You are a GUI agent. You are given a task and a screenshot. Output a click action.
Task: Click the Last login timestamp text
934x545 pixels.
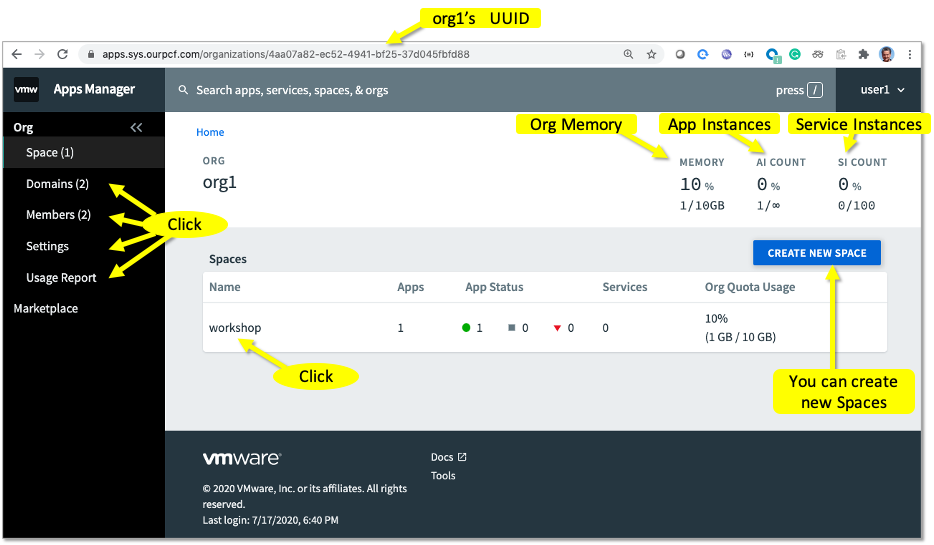point(270,520)
